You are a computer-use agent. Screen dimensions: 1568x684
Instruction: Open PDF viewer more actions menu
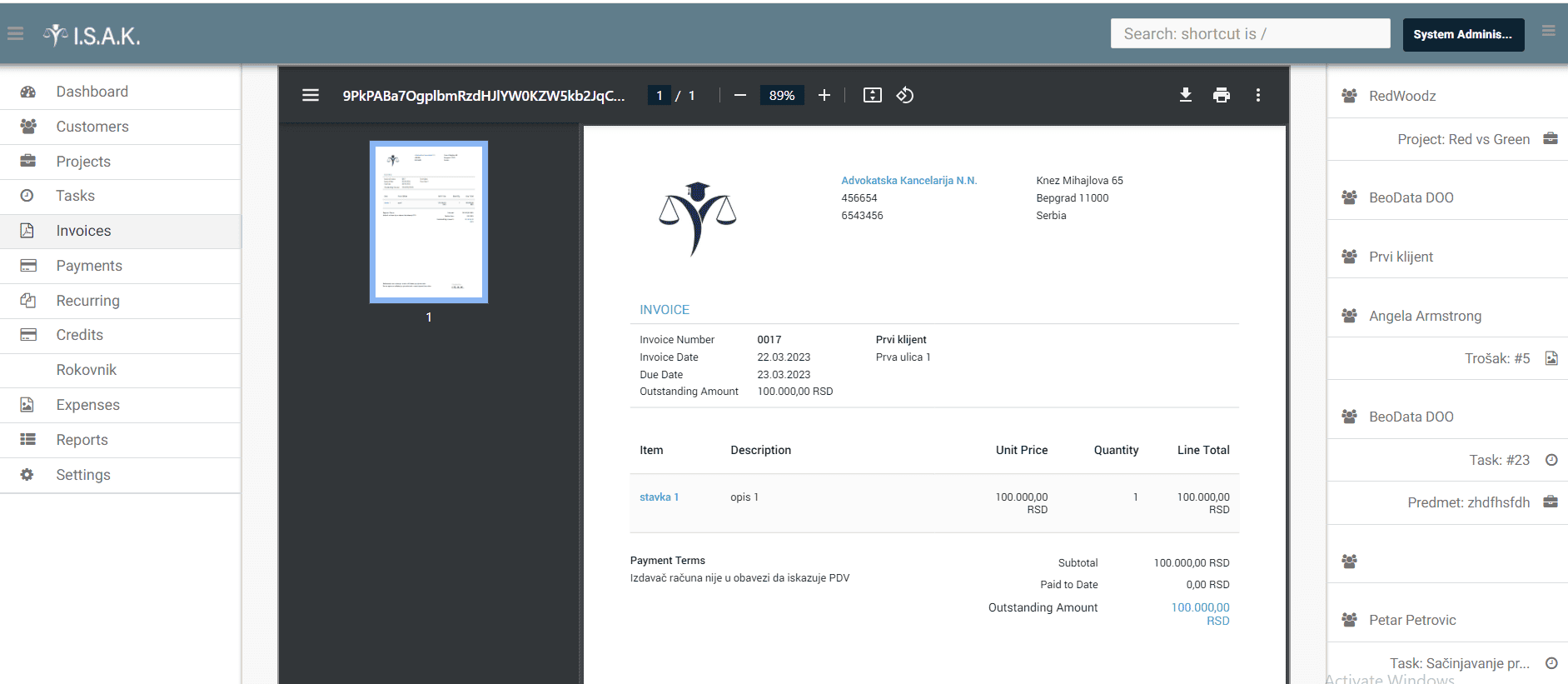(x=1258, y=96)
